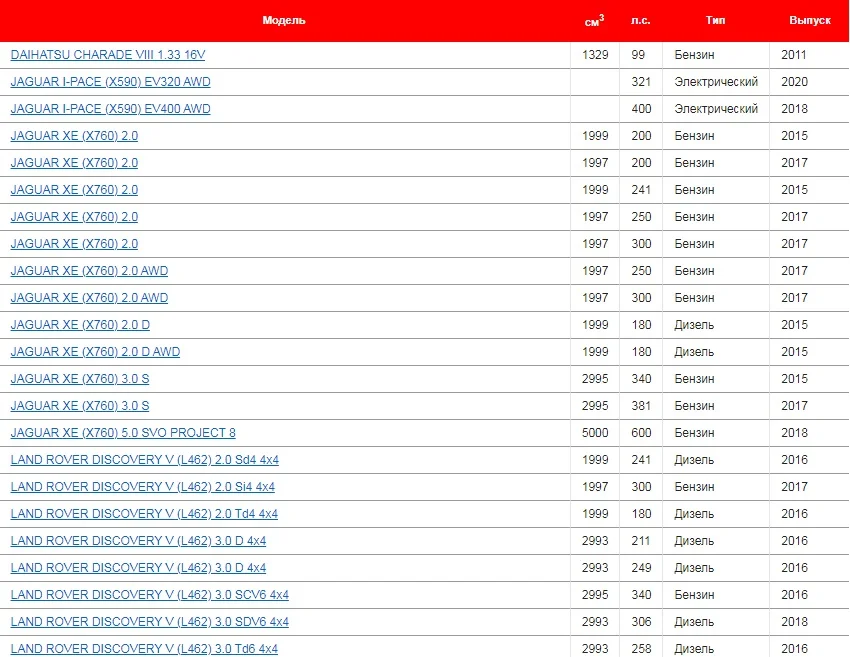The width and height of the screenshot is (850, 657).
Task: Open JAGUAR XE (X760) 2.0 non-AWD link, 300 hp
Action: pos(74,244)
